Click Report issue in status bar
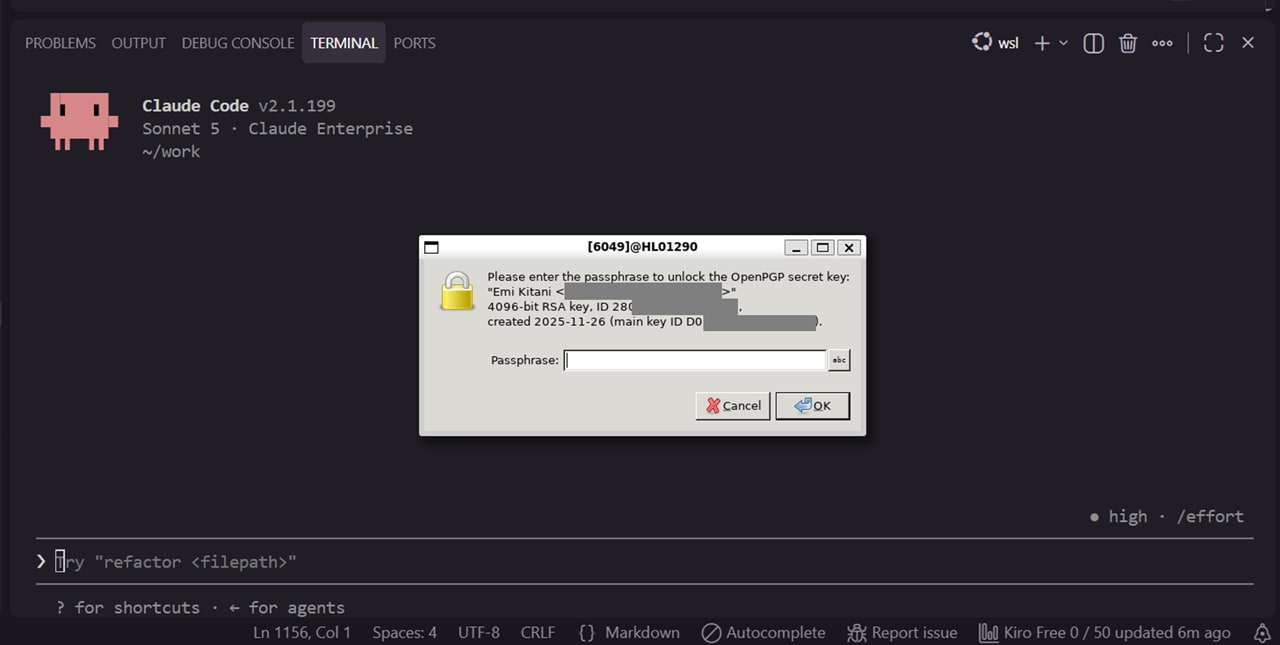This screenshot has height=645, width=1280. click(903, 633)
